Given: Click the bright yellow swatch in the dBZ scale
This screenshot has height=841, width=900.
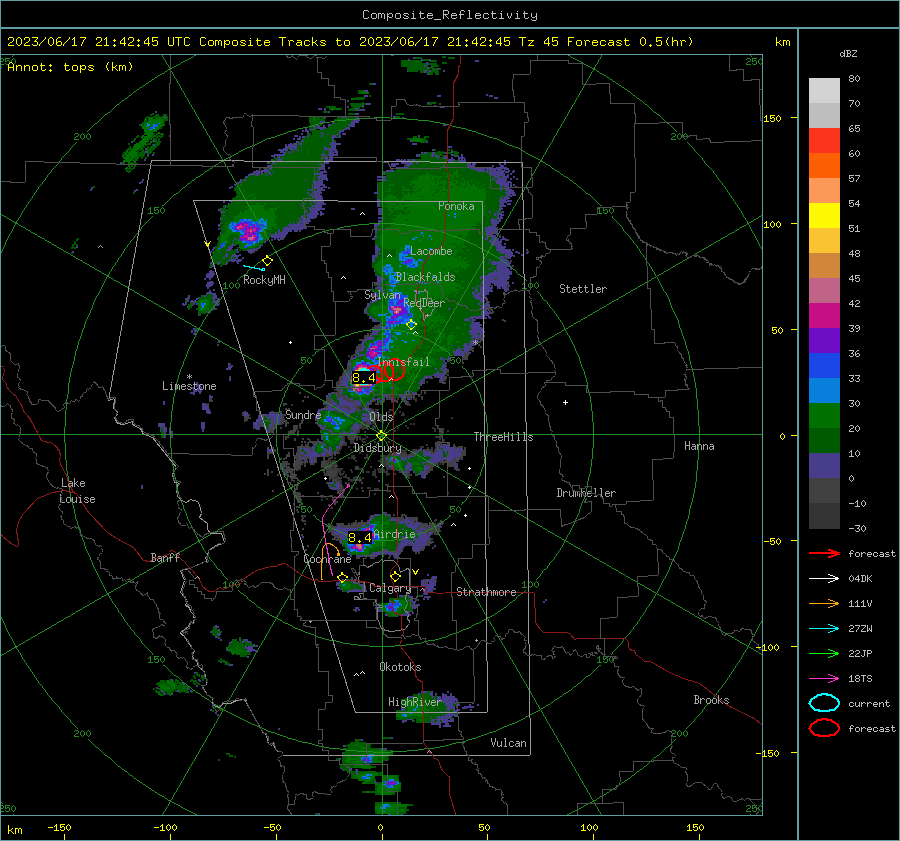Looking at the screenshot, I should pos(824,216).
